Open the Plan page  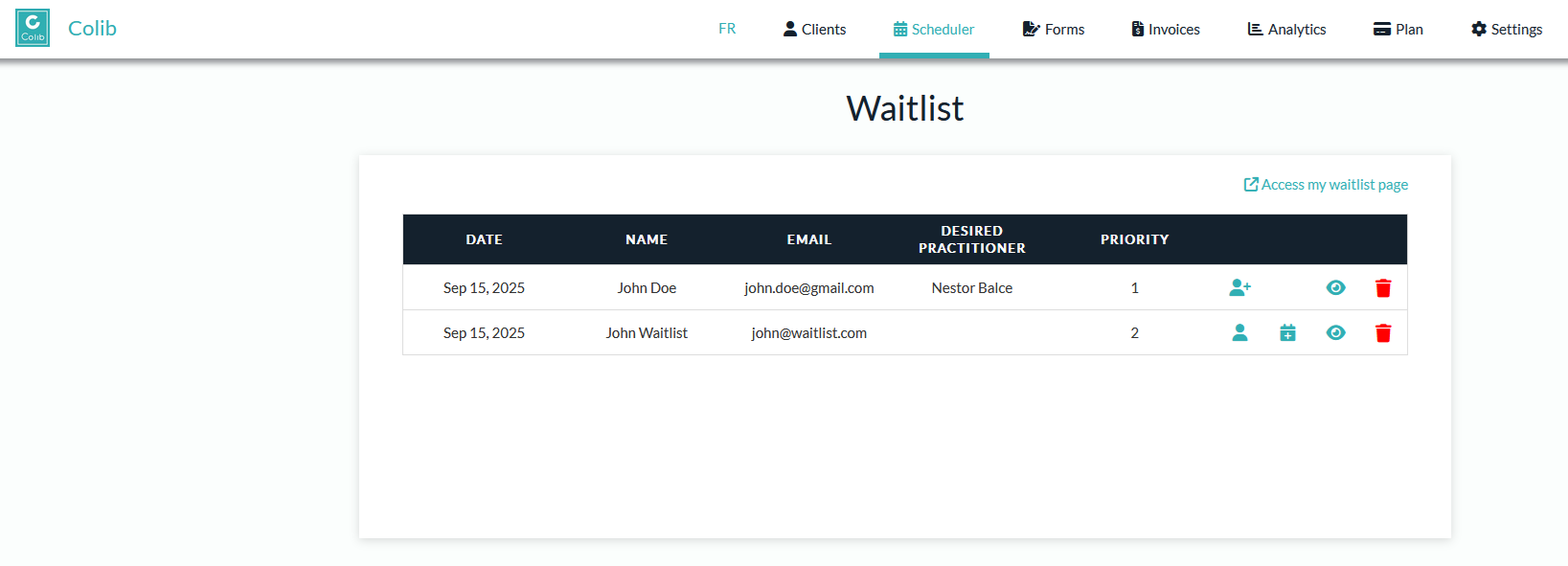[1398, 29]
